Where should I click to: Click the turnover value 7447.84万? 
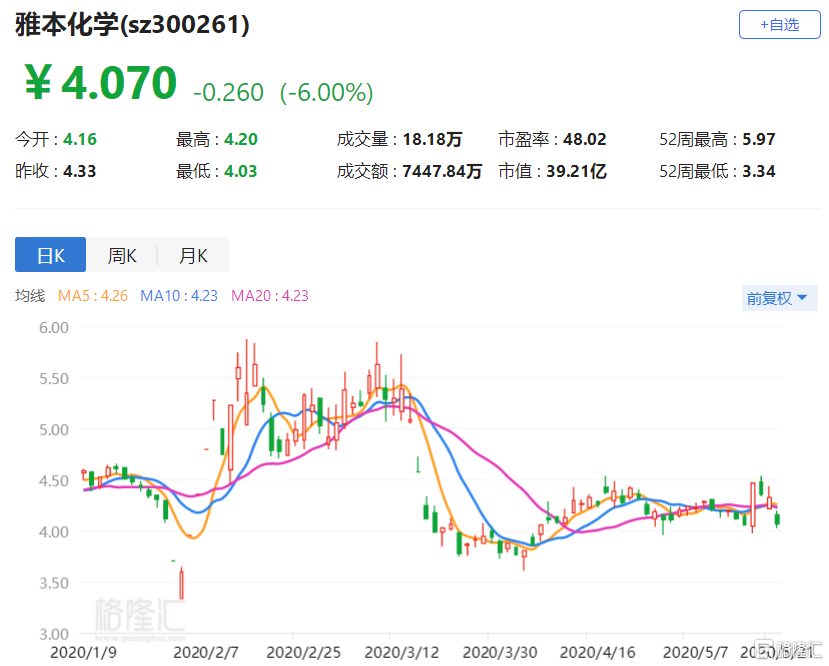tap(442, 171)
